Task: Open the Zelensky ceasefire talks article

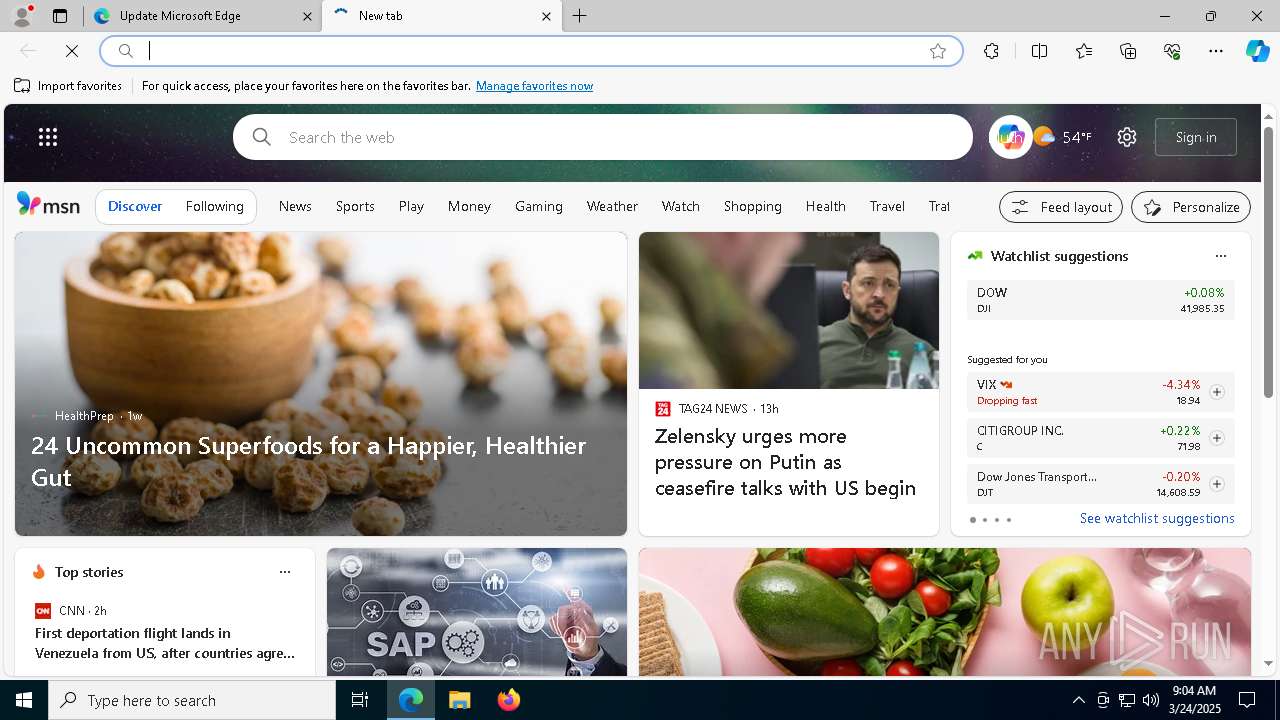Action: 785,462
